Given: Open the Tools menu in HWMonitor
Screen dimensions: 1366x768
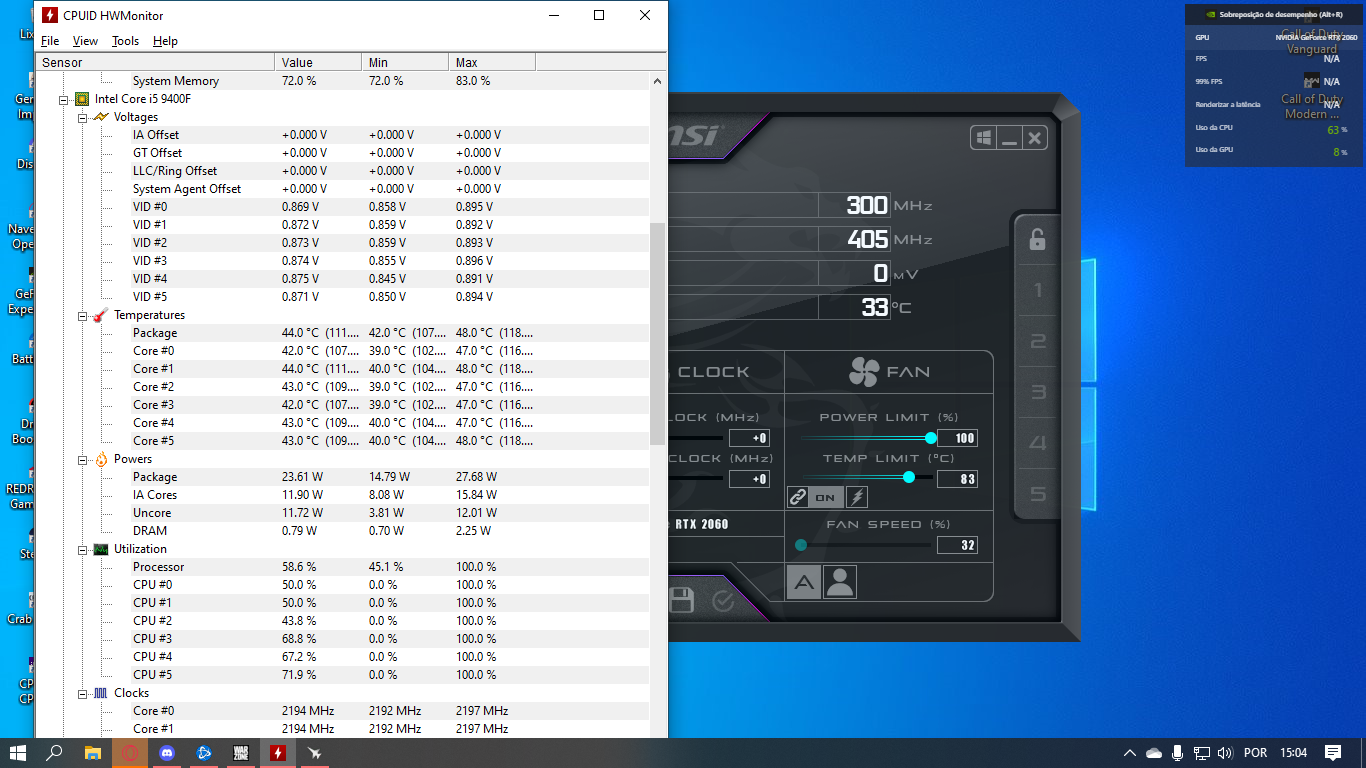Looking at the screenshot, I should pyautogui.click(x=125, y=41).
